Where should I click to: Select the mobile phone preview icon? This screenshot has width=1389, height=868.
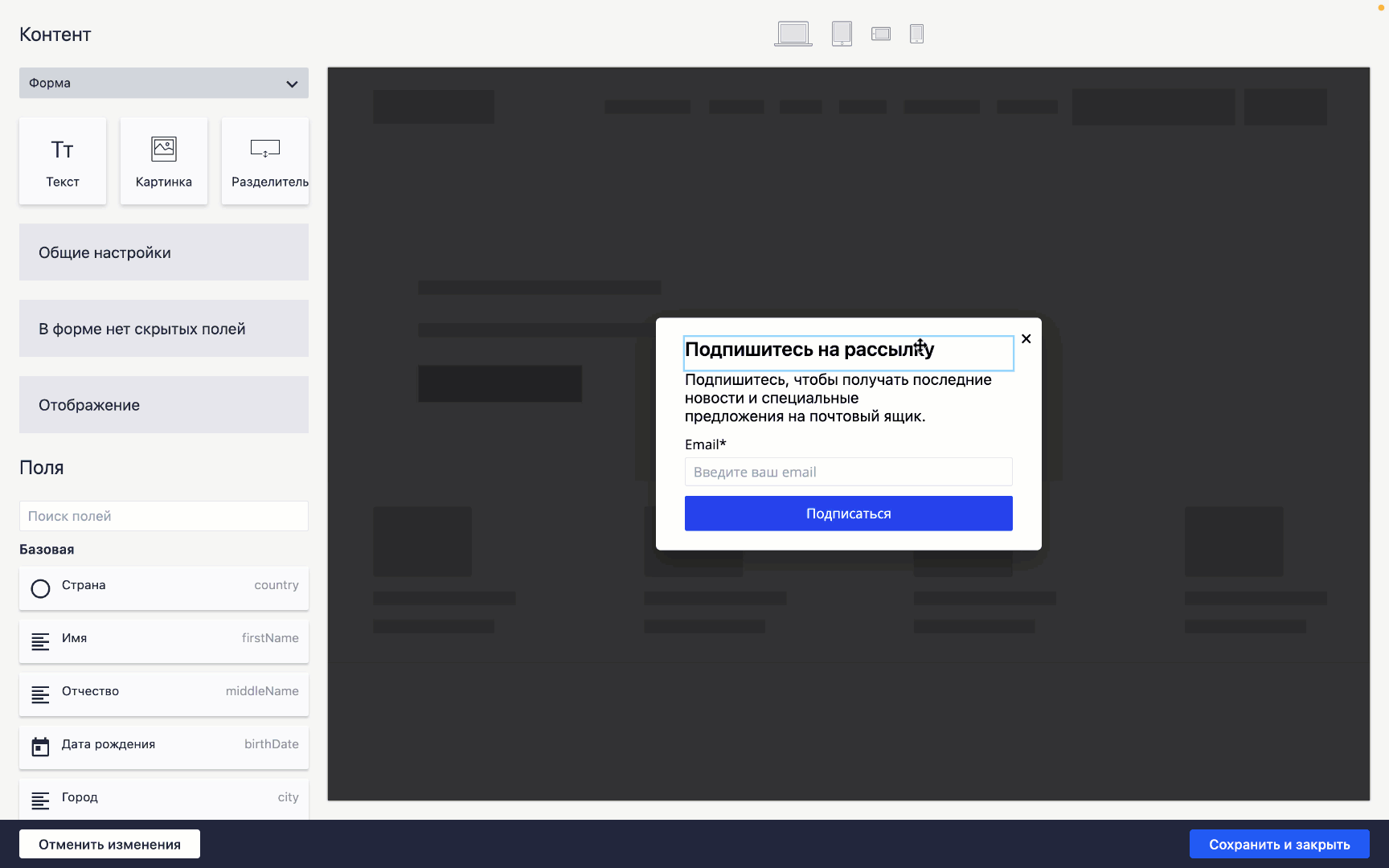pos(916,34)
